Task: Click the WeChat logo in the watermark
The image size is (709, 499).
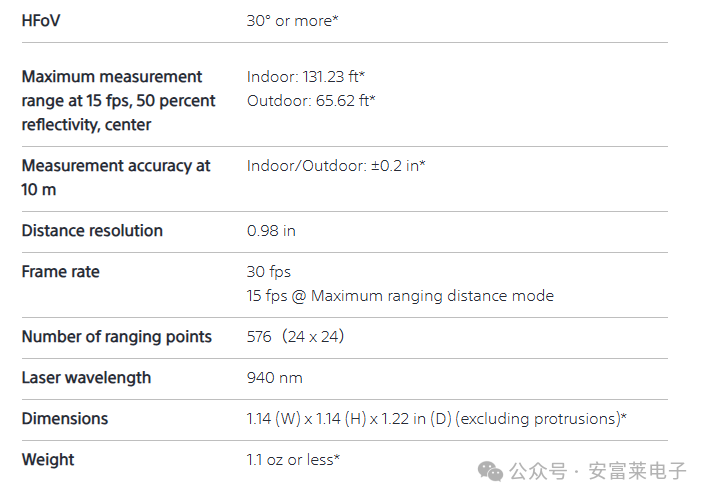Action: pos(490,471)
